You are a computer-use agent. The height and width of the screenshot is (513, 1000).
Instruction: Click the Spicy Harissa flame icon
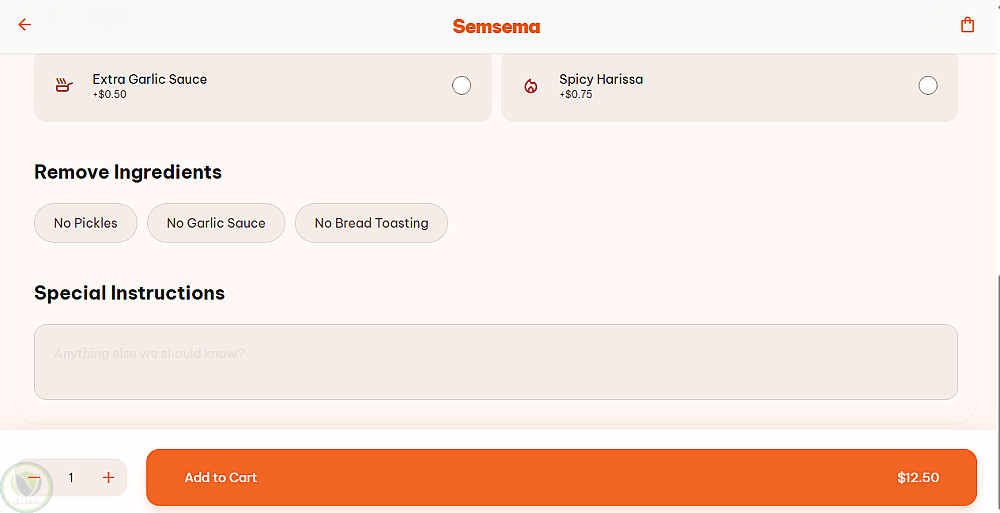coord(531,86)
